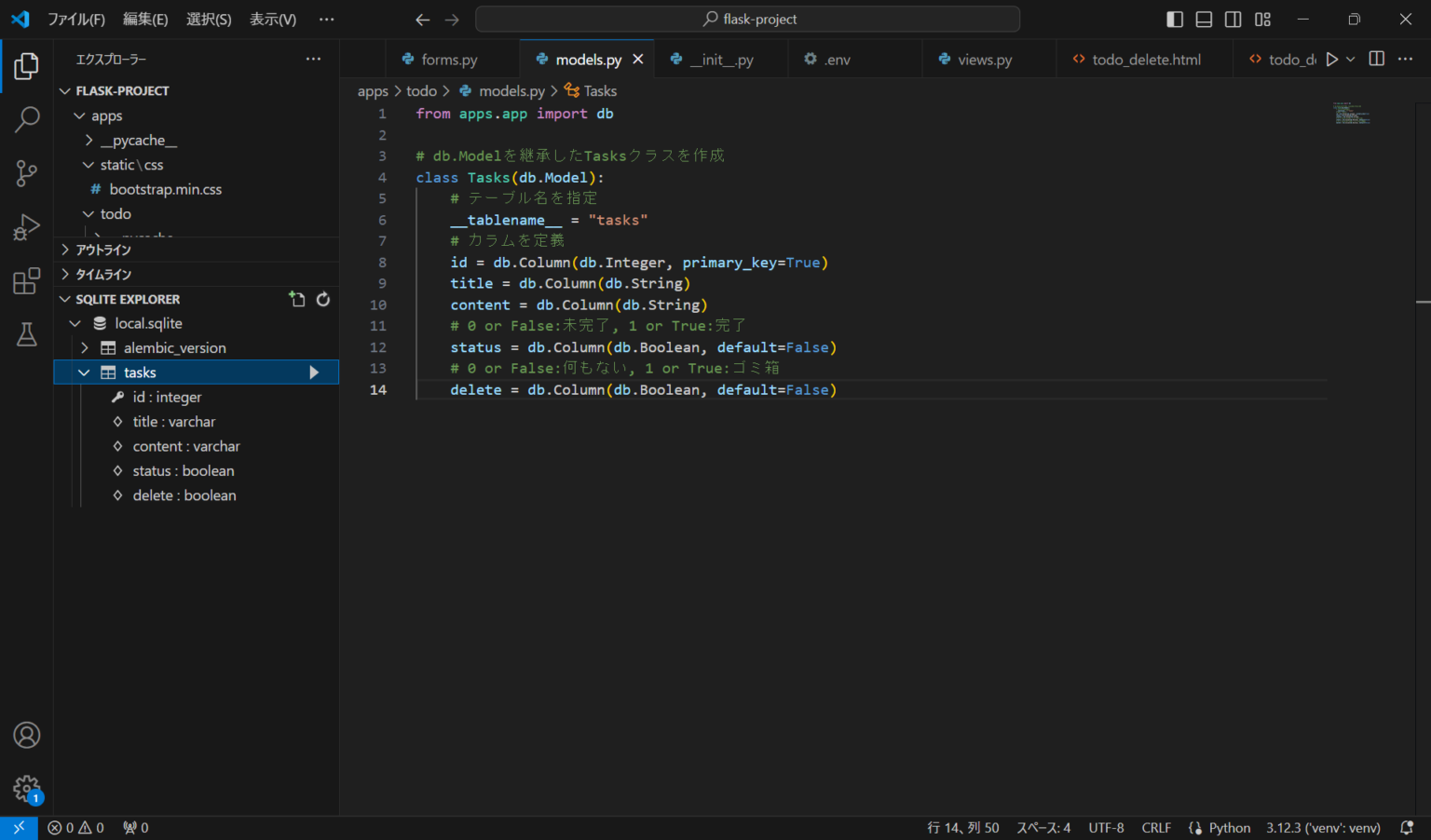Click the editor minimap
This screenshot has height=840, width=1431.
click(1350, 113)
